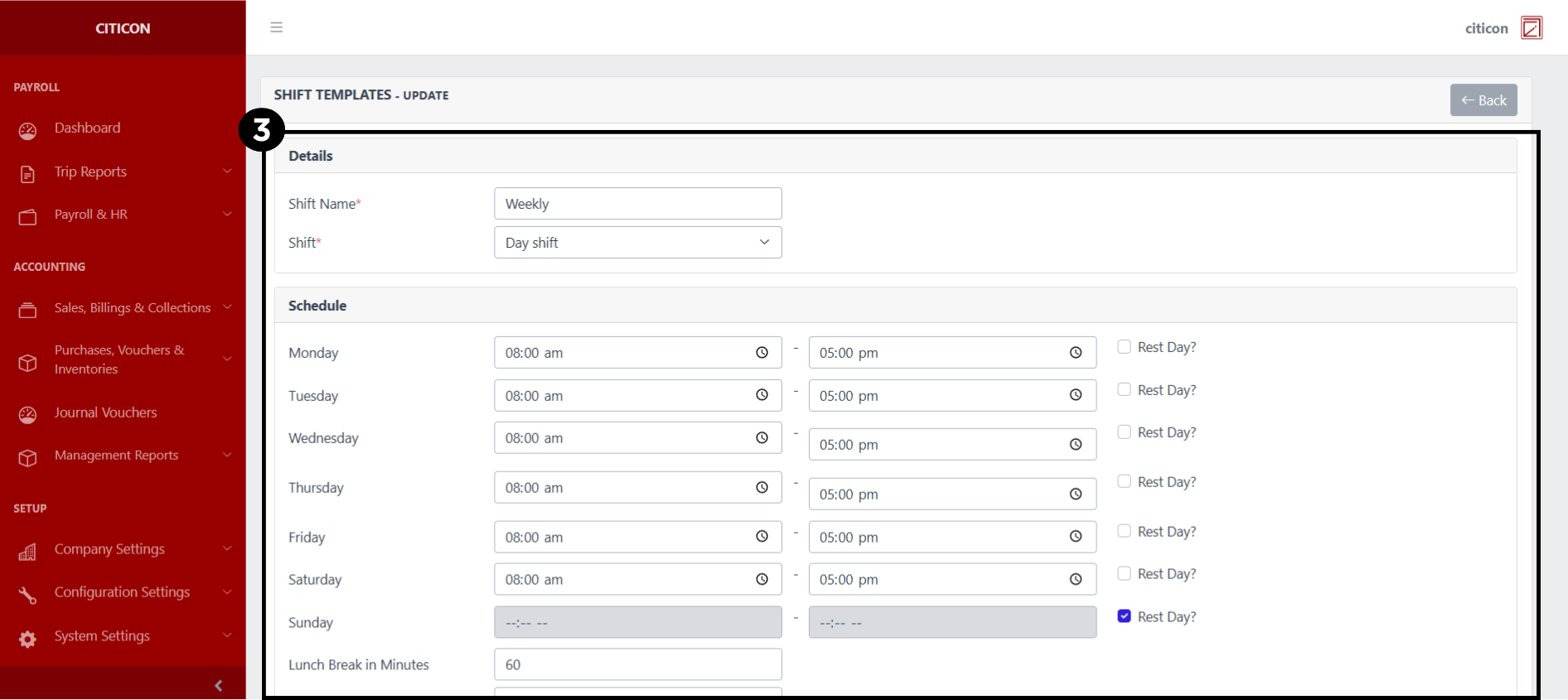This screenshot has width=1568, height=700.
Task: Click the Dashboard sidebar icon
Action: (27, 131)
